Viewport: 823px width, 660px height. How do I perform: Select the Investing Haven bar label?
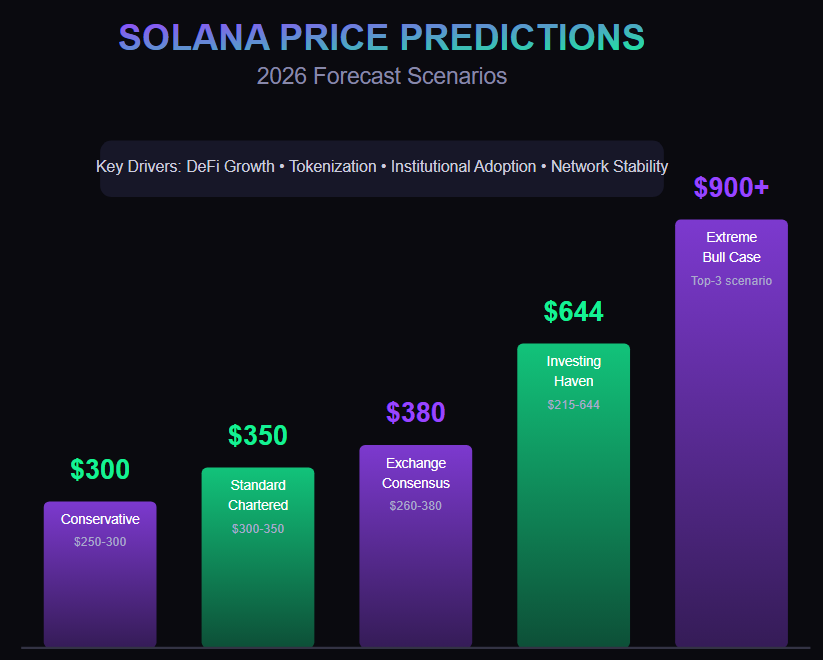(574, 371)
